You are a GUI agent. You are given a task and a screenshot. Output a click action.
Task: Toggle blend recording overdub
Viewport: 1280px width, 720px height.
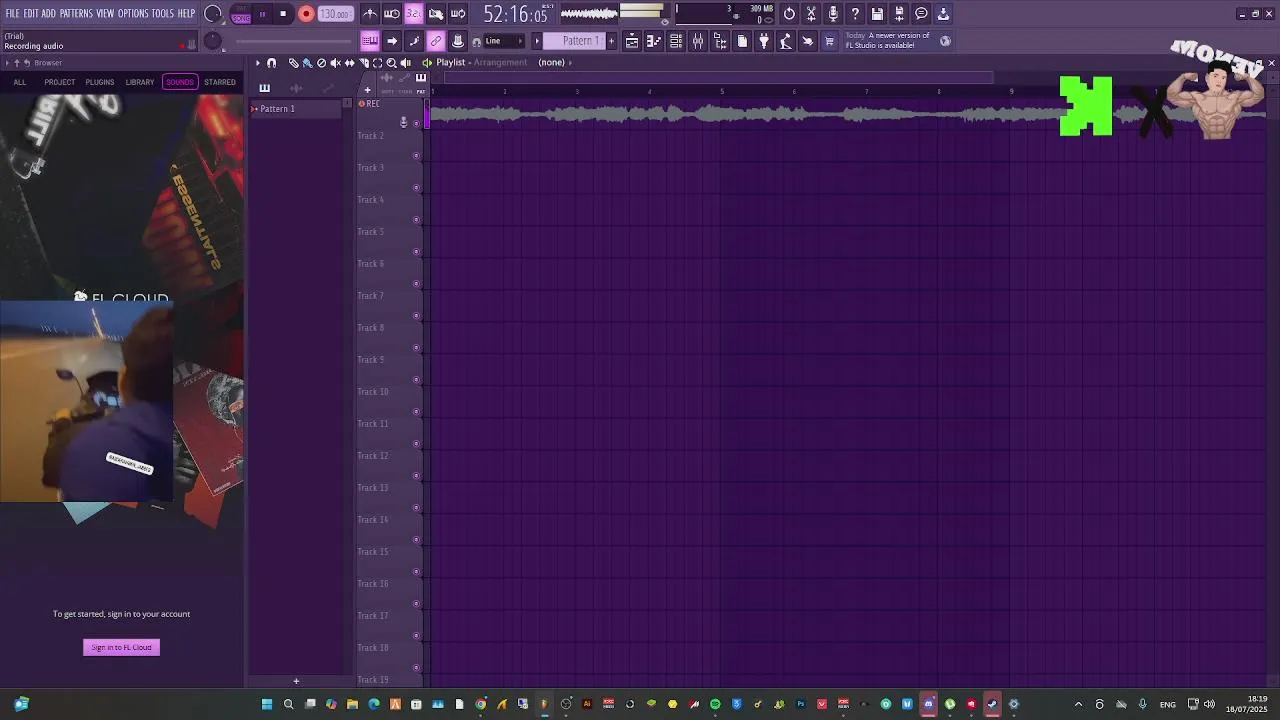tap(436, 14)
